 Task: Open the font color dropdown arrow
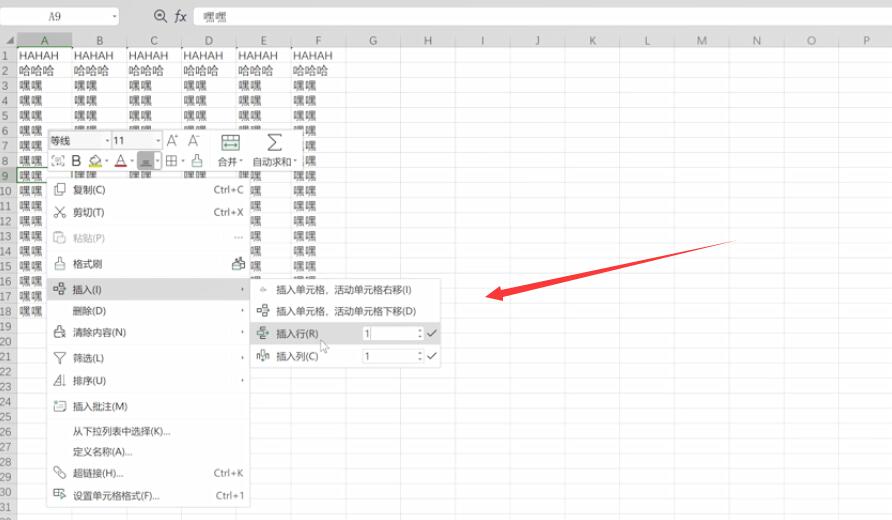coord(131,161)
